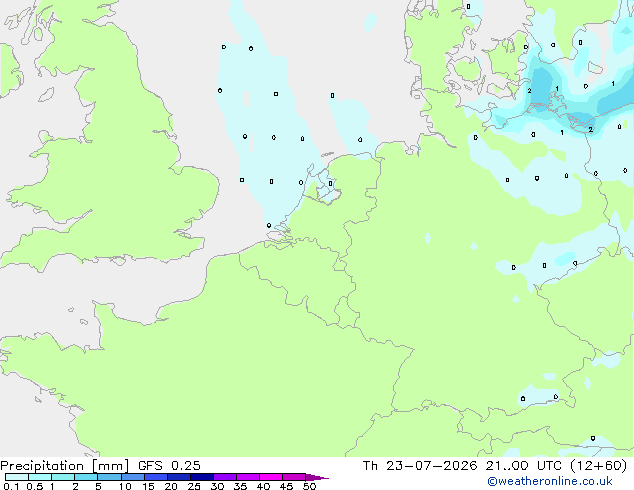Click the '0.1' legend scale number
The height and width of the screenshot is (490, 634).
[11, 486]
